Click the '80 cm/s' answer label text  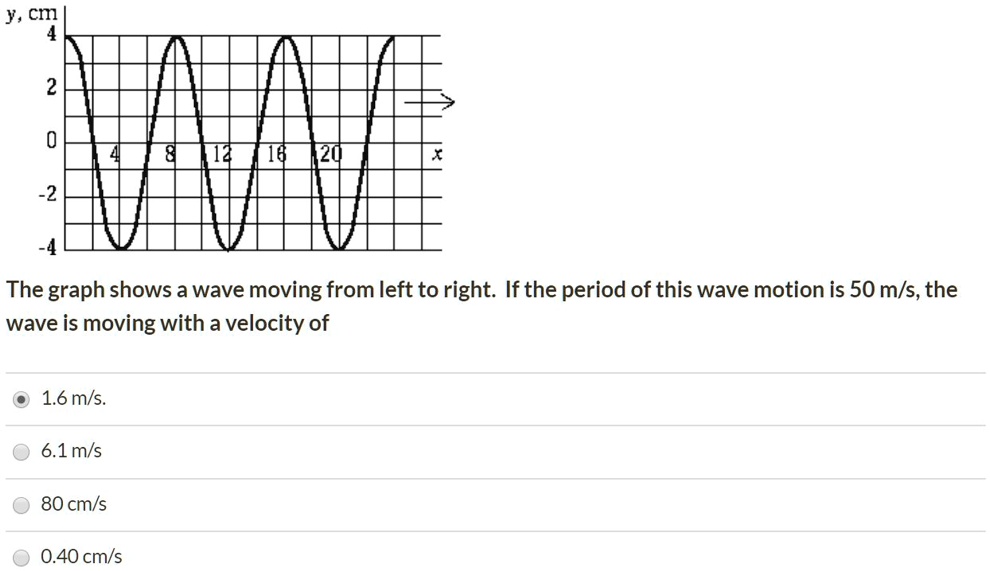point(74,503)
